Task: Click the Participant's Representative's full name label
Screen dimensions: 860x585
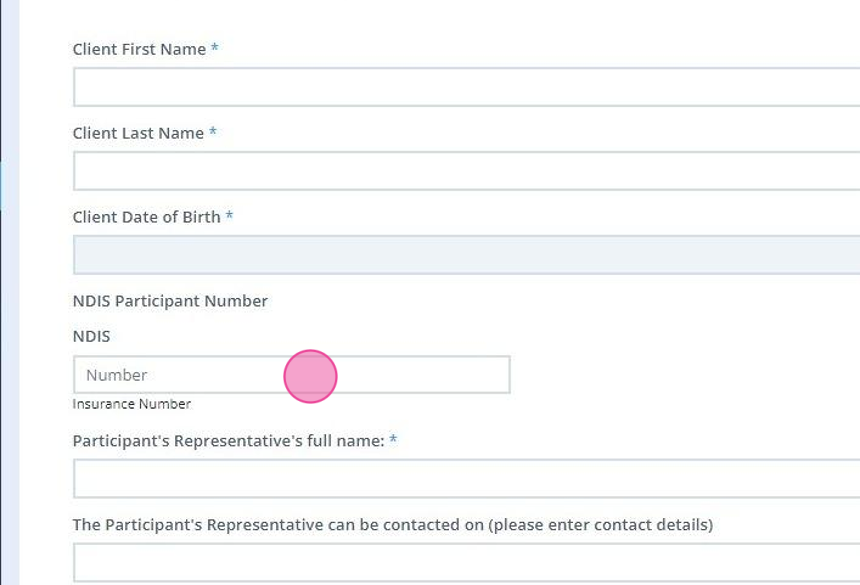Action: [227, 439]
